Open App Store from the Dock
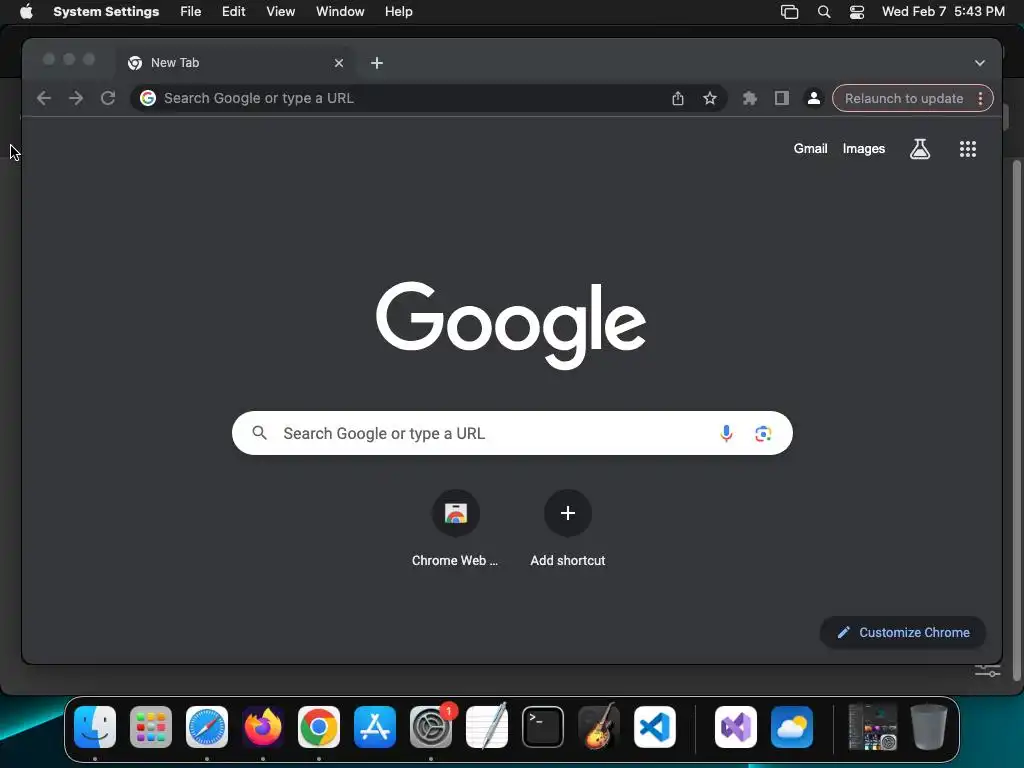 [x=375, y=727]
